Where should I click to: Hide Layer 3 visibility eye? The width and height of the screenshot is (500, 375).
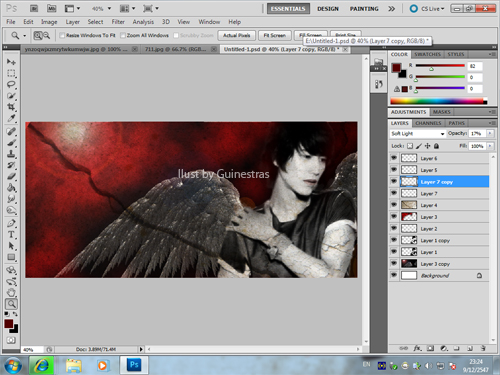coord(394,216)
